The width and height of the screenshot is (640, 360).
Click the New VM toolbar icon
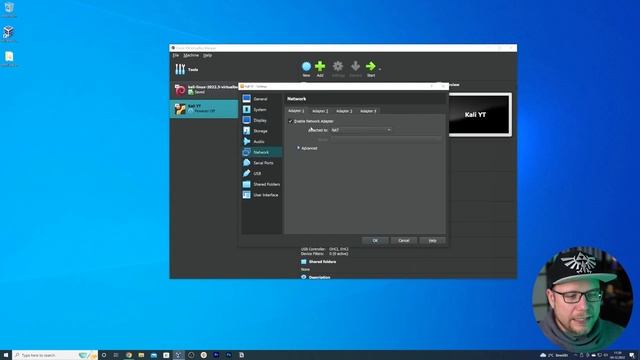point(306,67)
